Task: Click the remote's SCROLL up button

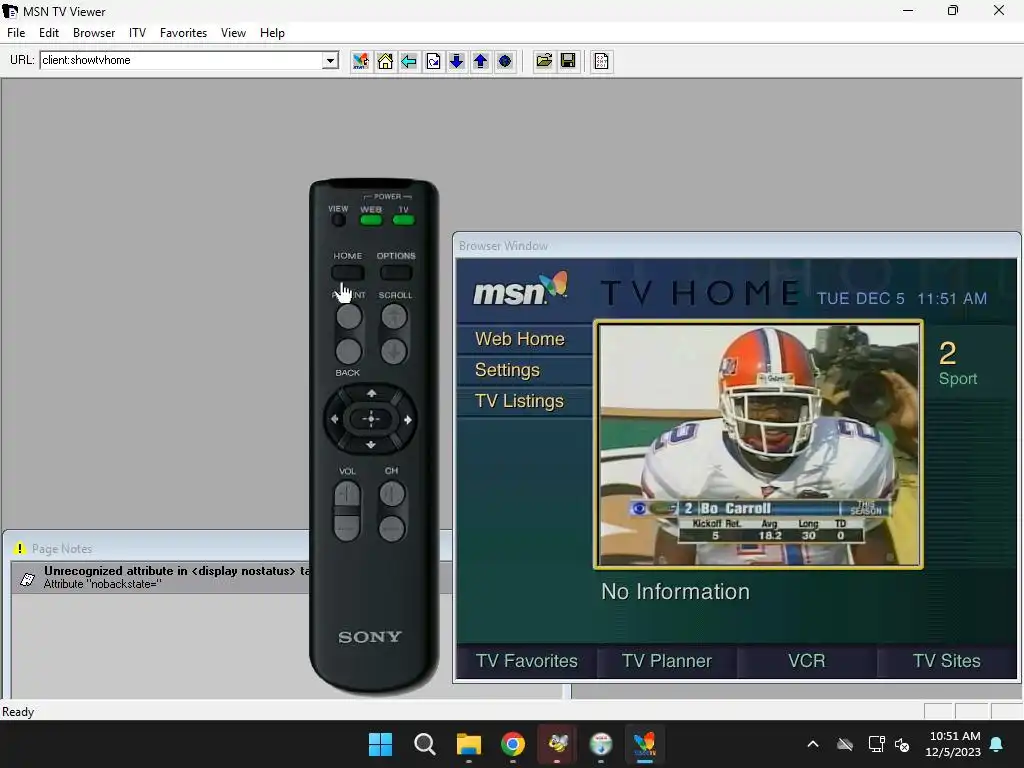Action: pos(394,317)
